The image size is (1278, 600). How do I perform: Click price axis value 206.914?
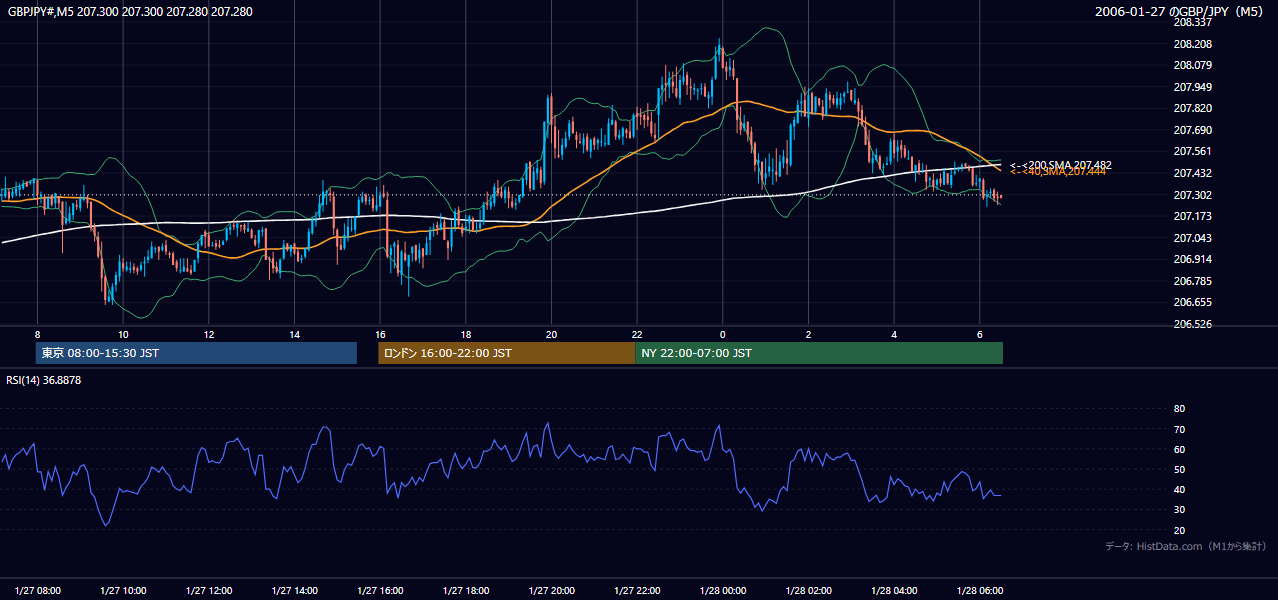1192,259
